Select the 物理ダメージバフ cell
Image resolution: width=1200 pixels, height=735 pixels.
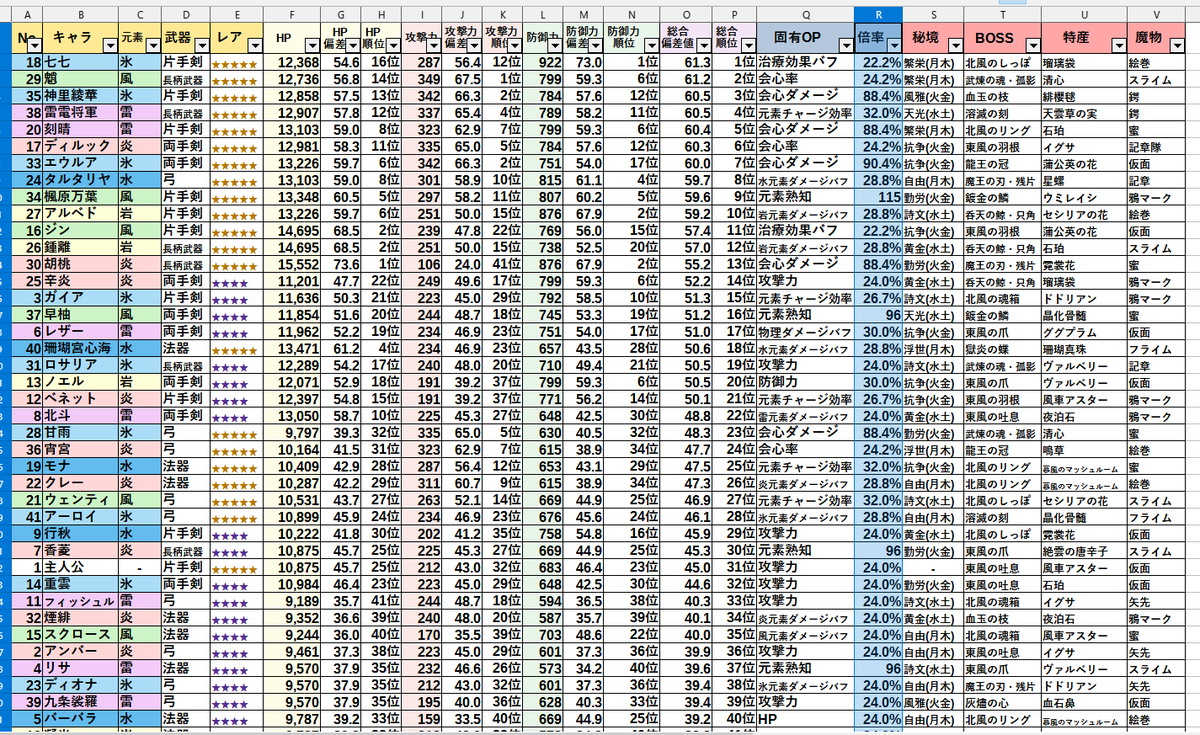pos(805,332)
